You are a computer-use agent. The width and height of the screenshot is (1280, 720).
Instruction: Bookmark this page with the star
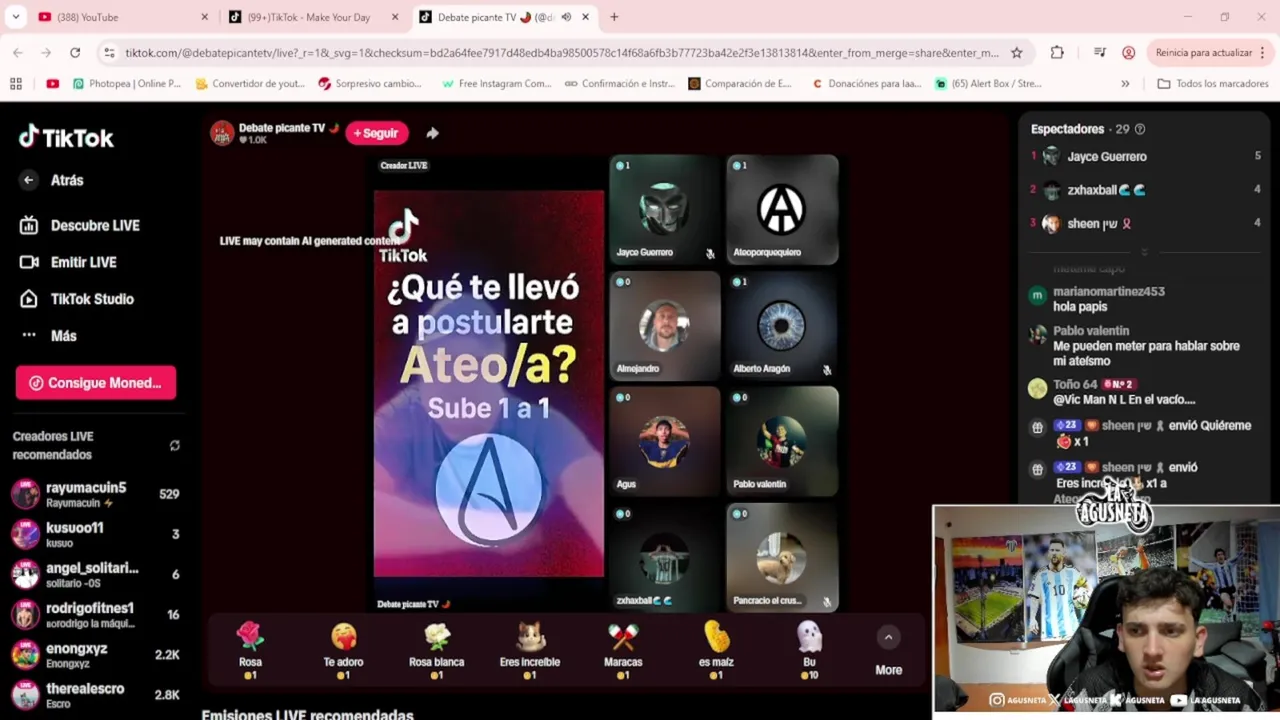[x=1017, y=52]
